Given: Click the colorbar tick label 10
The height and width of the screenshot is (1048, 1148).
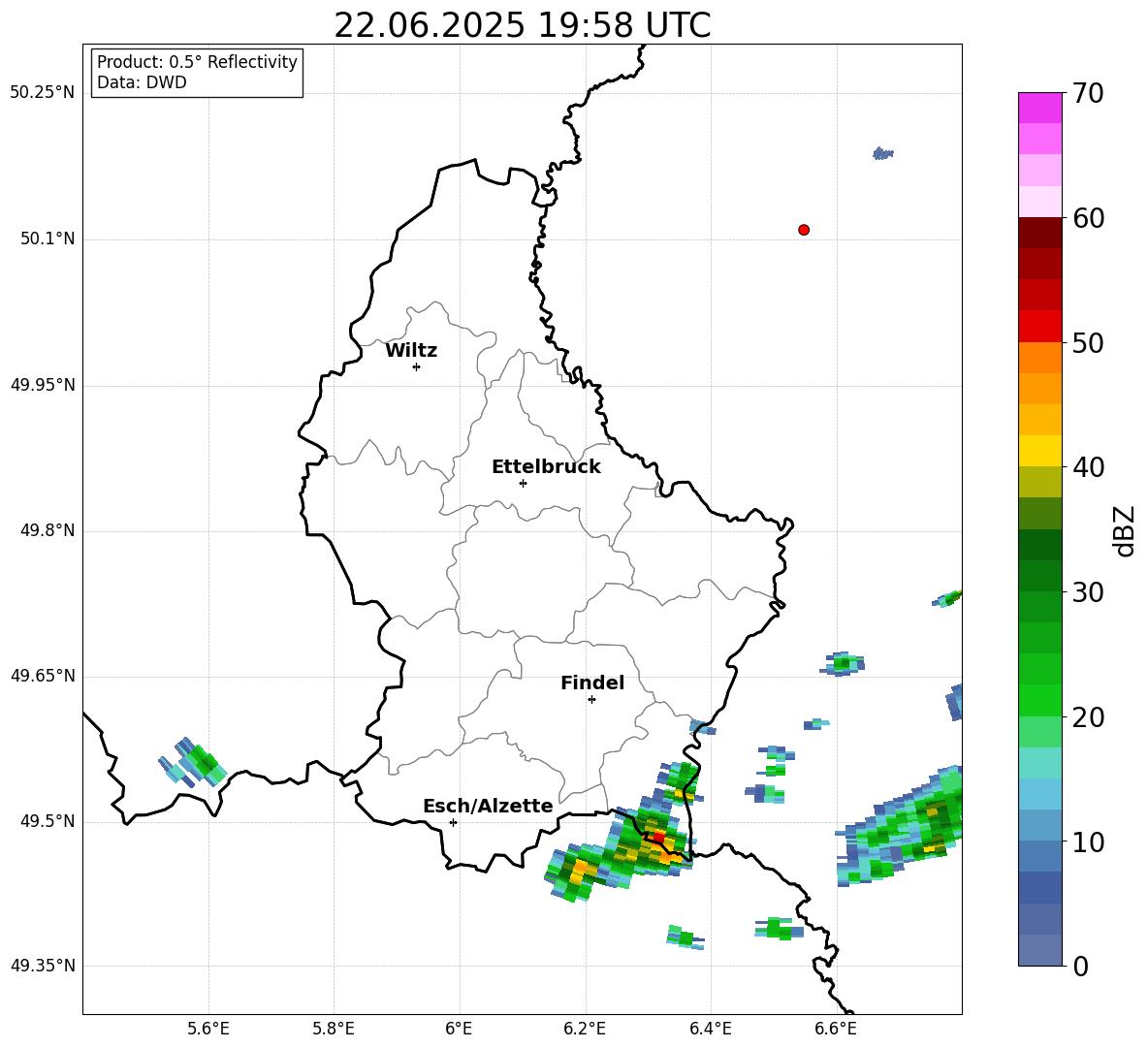Looking at the screenshot, I should tap(1088, 842).
